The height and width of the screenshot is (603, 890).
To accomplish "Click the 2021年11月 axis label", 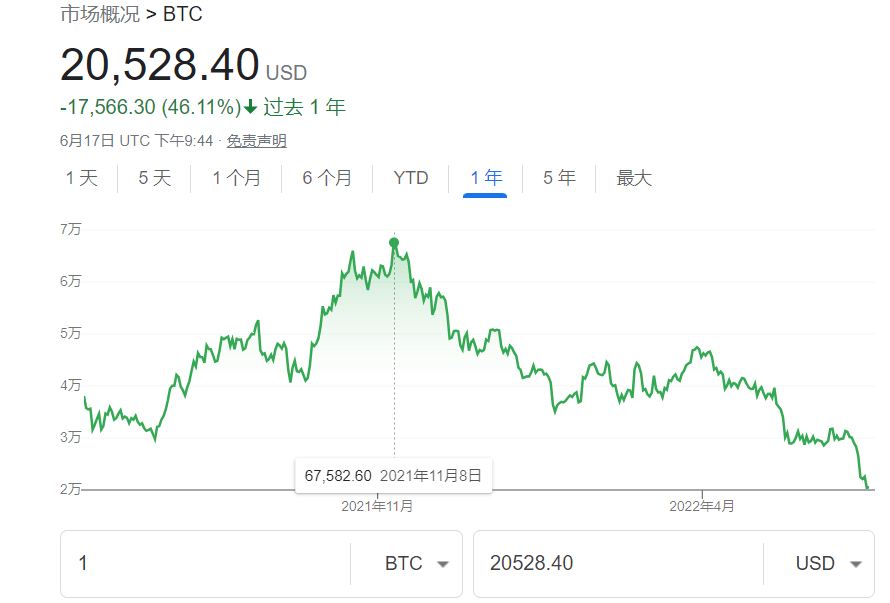I will click(x=377, y=506).
